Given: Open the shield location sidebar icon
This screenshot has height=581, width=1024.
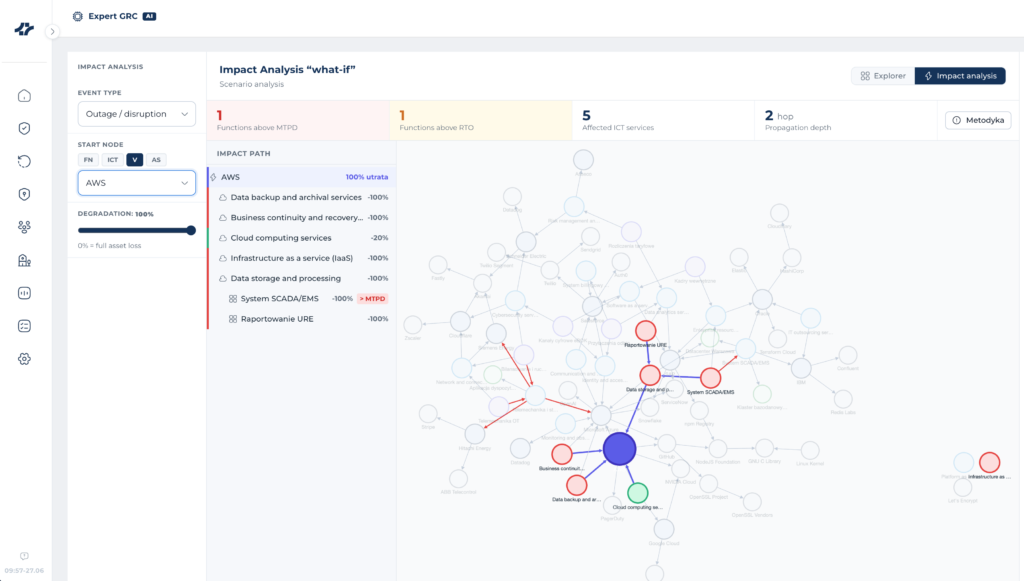Looking at the screenshot, I should (24, 194).
